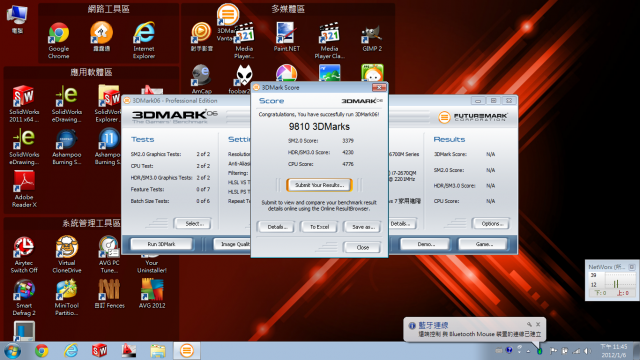The width and height of the screenshot is (640, 360).
Task: Open Internet Explorer from taskbar
Action: coord(71,351)
